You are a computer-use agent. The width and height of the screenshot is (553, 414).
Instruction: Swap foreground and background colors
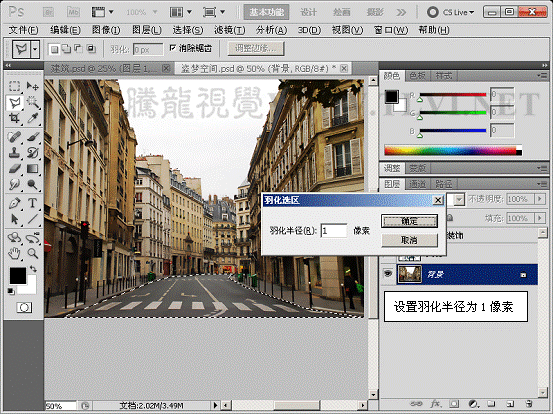[33, 269]
